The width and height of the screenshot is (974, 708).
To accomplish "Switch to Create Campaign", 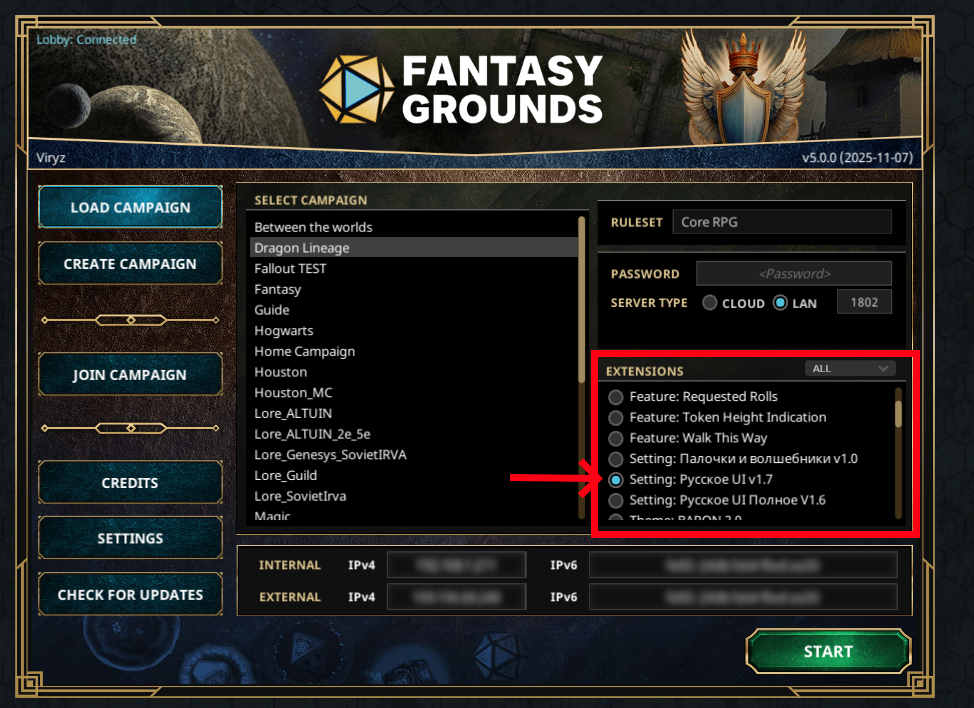I will (130, 264).
